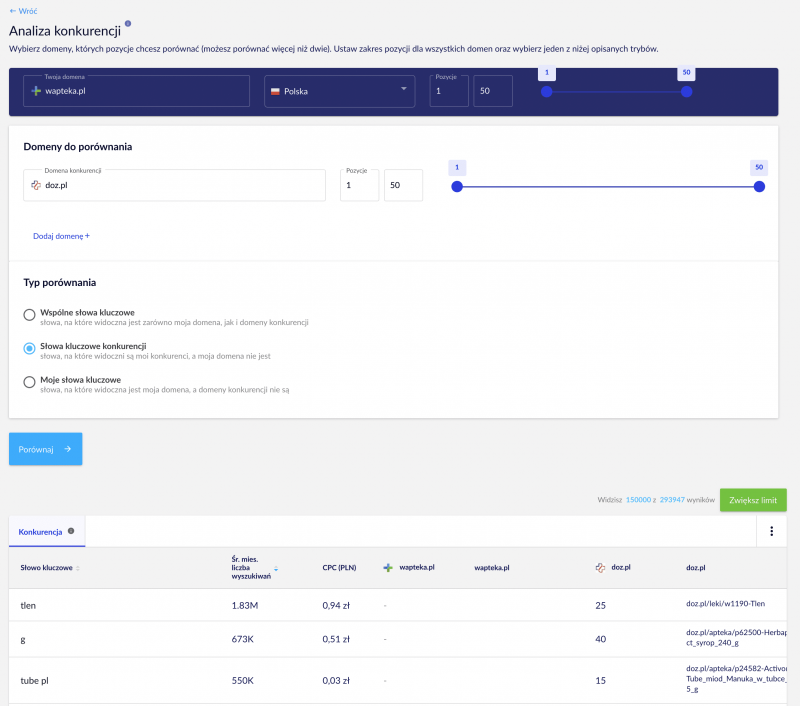Click the info icon beside Analiza konkurencji
The image size is (800, 706).
coord(128,23)
